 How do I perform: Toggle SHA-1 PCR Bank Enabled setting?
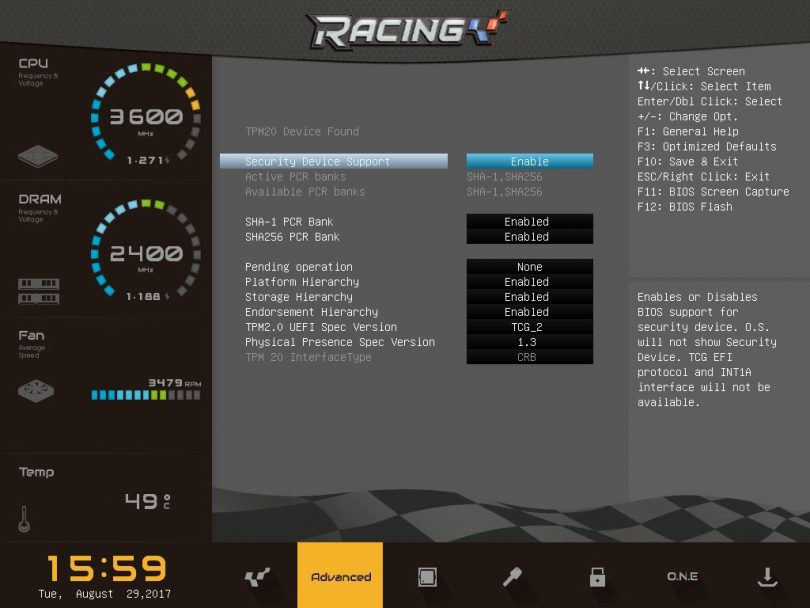[529, 222]
